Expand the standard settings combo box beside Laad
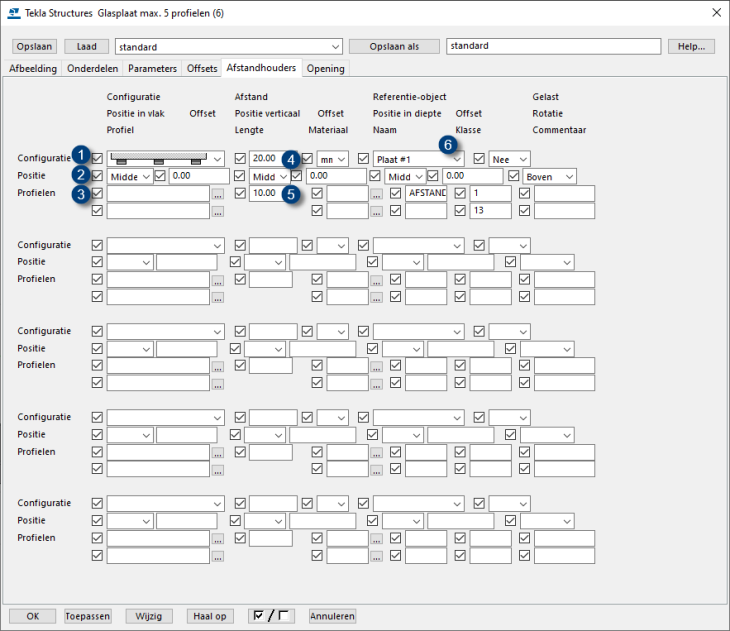730x631 pixels. tap(334, 47)
